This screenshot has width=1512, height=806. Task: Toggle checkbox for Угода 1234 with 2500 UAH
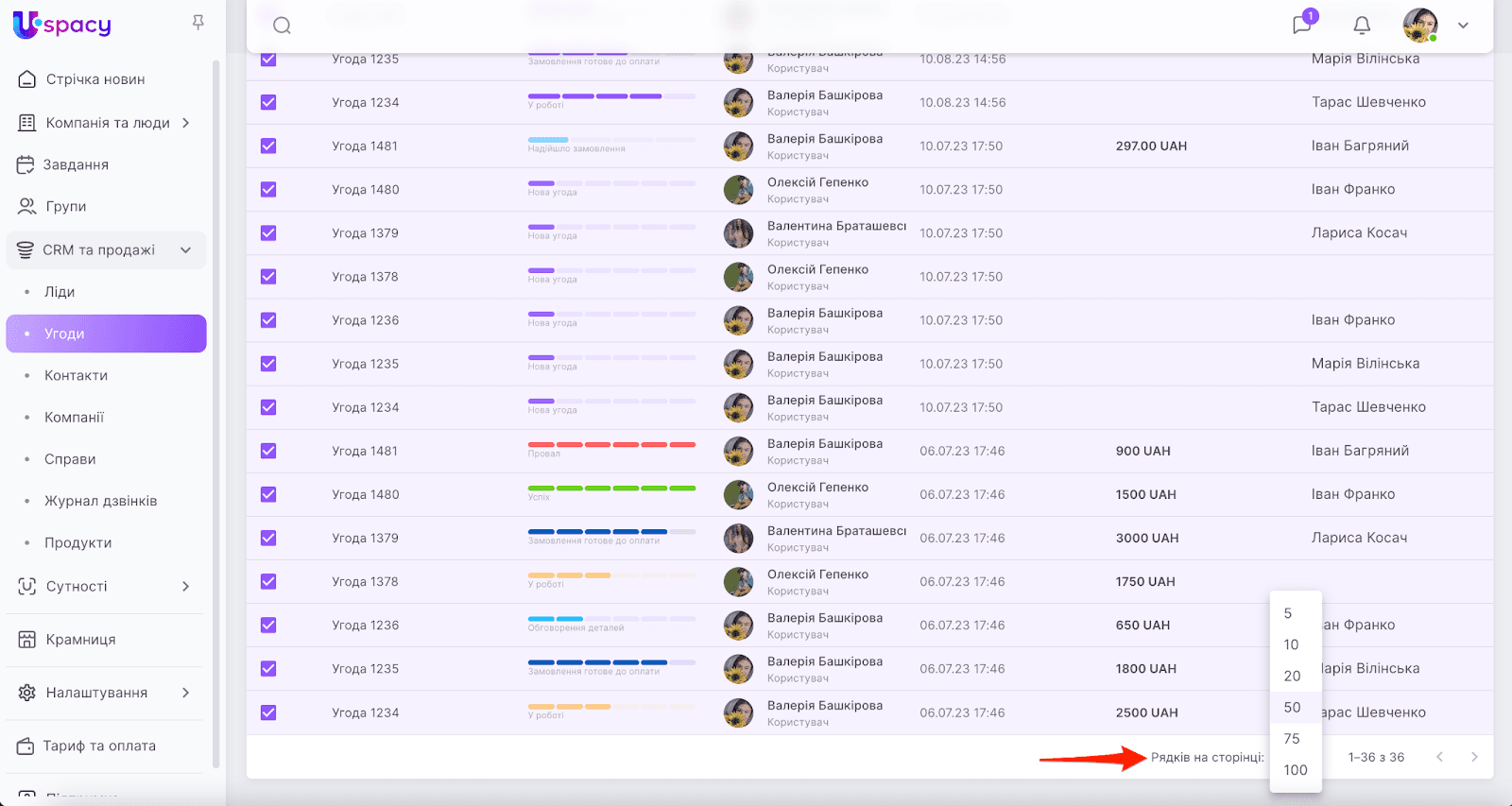[x=268, y=712]
